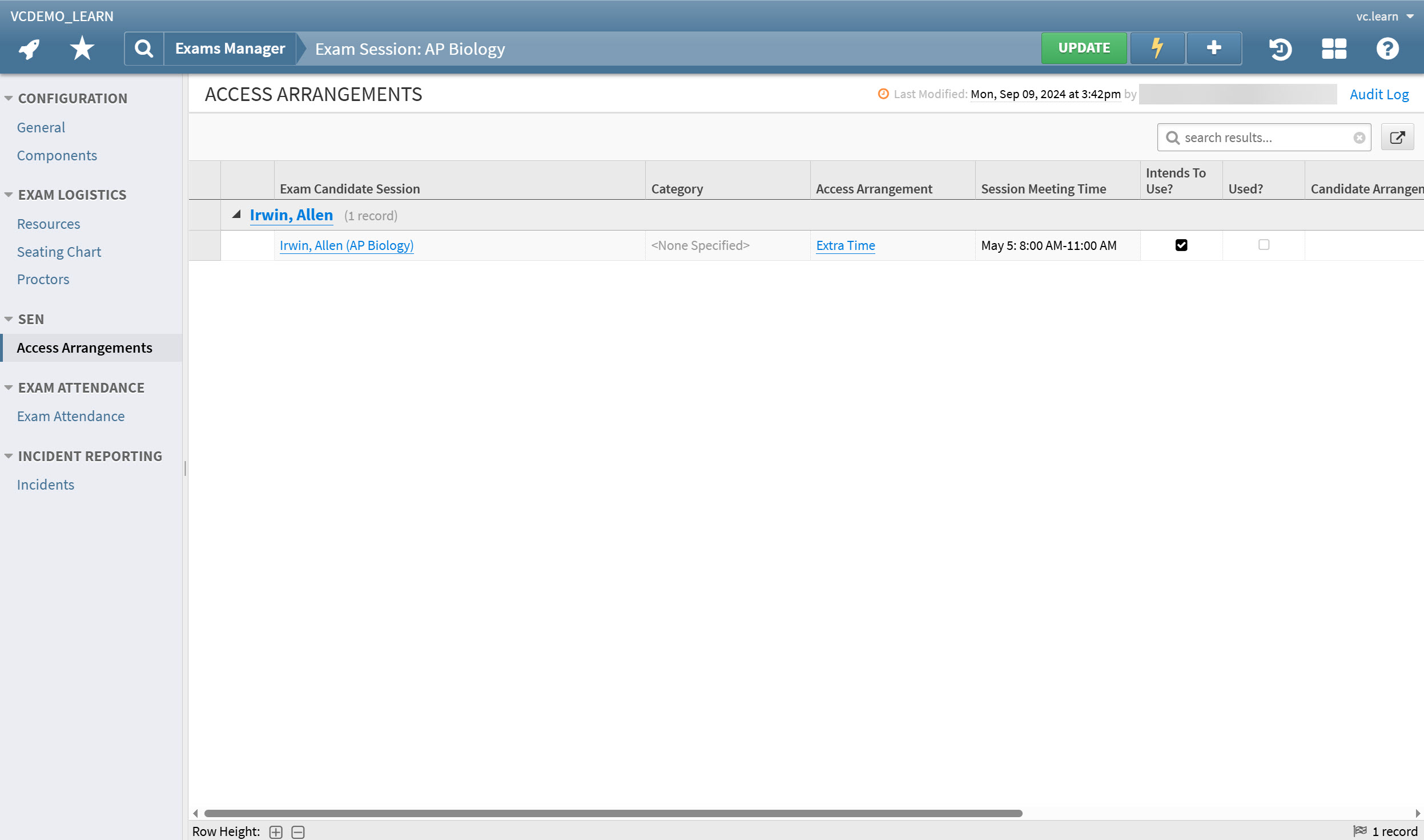Image resolution: width=1424 pixels, height=840 pixels.
Task: Open the Extra Time arrangement link
Action: [846, 245]
